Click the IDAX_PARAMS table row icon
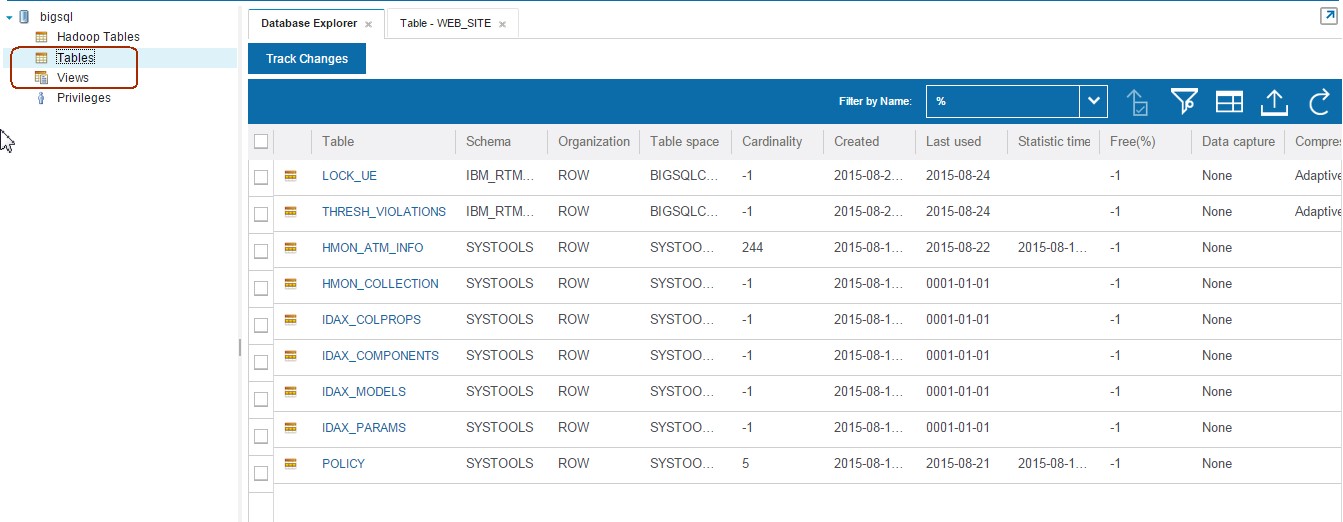The width and height of the screenshot is (1343, 522). [x=291, y=427]
